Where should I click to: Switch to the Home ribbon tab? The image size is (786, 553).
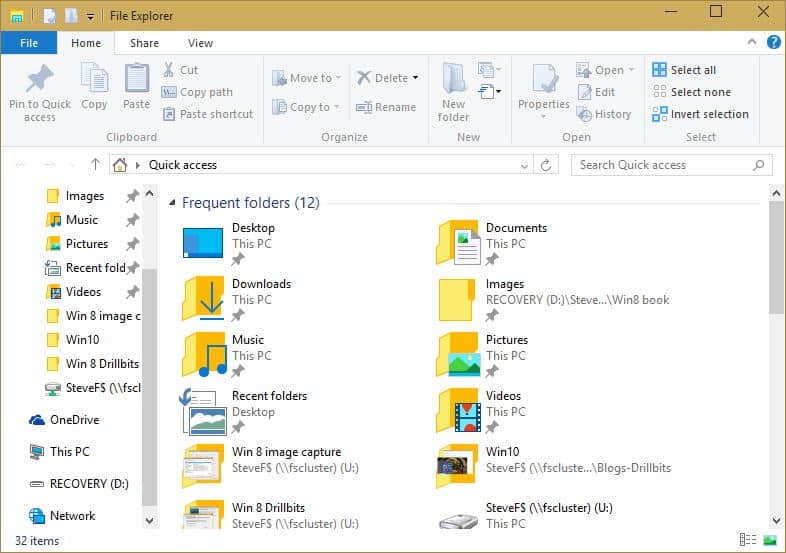point(86,43)
